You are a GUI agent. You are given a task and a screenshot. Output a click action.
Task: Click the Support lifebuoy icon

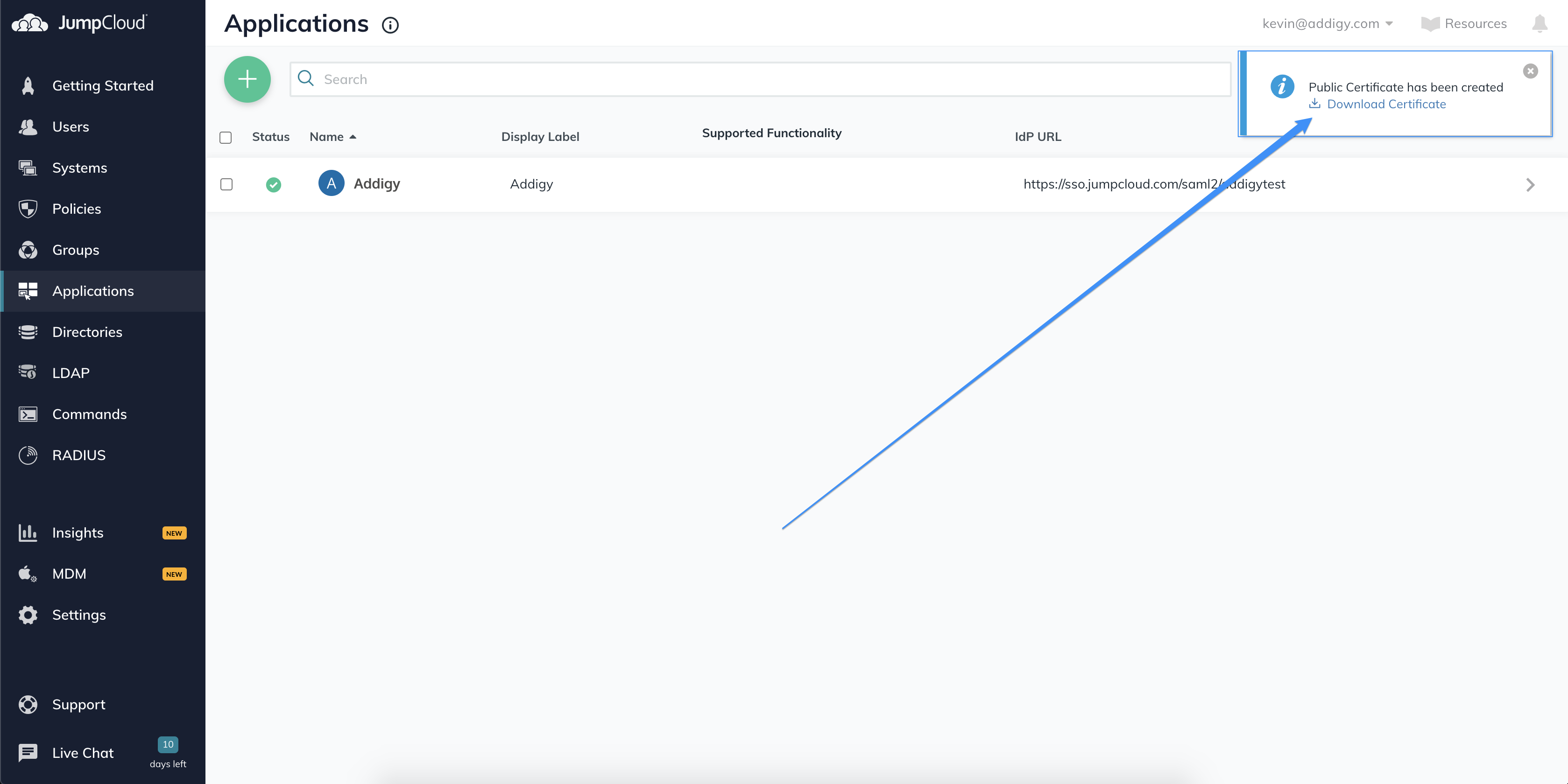point(28,704)
